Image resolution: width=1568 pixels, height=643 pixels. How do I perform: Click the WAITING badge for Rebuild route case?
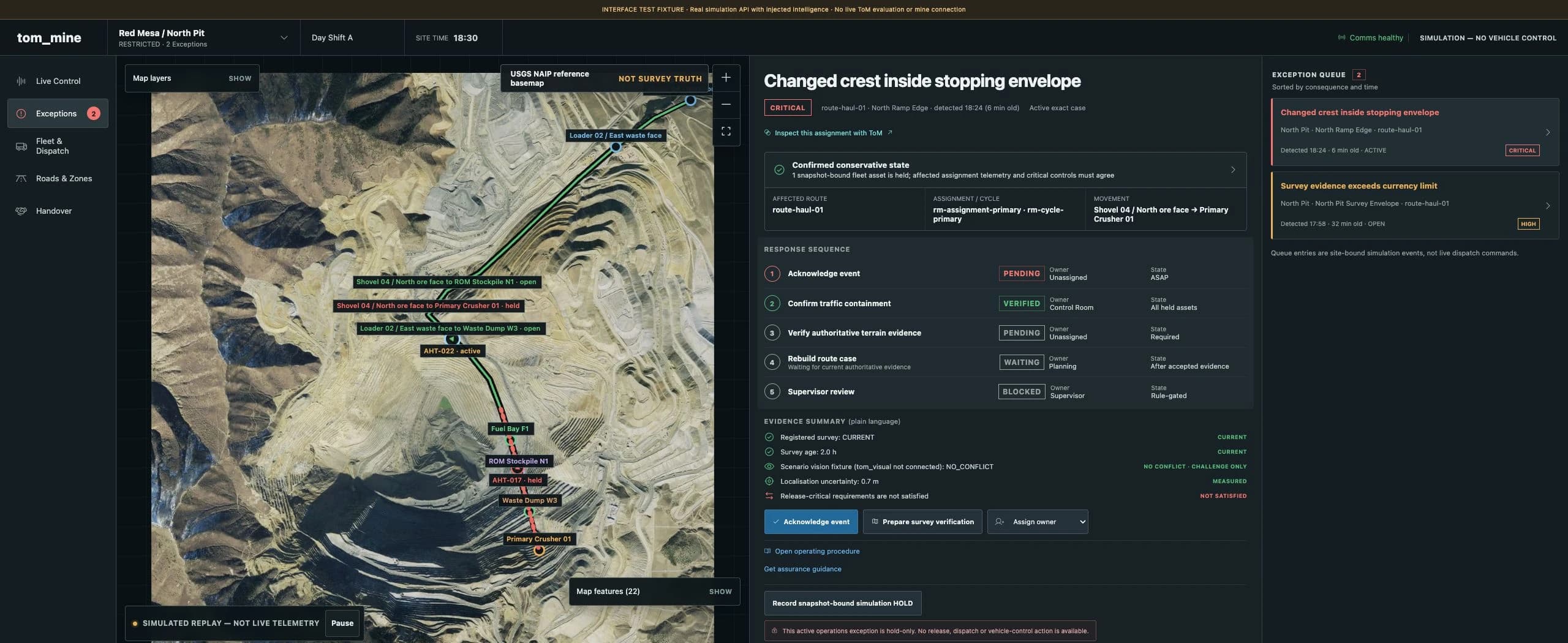[x=1022, y=362]
